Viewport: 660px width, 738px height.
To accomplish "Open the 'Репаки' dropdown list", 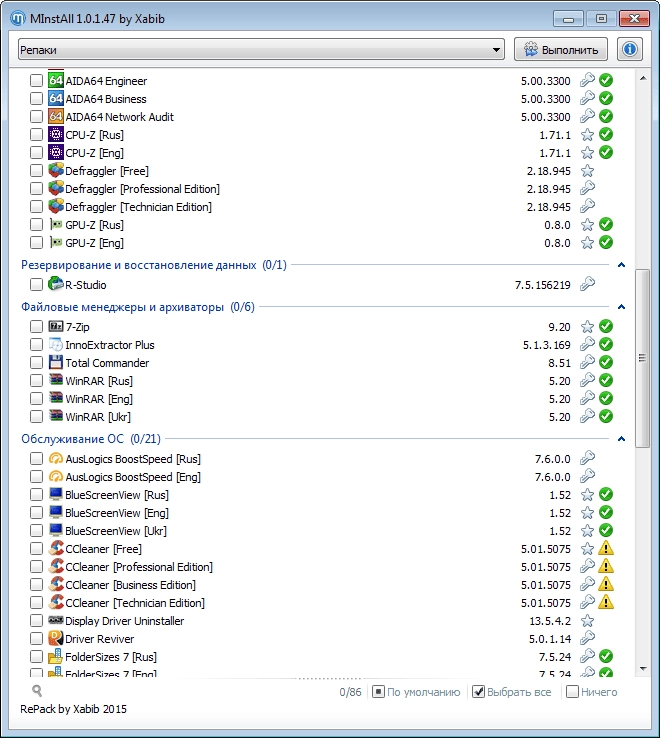I will click(261, 49).
